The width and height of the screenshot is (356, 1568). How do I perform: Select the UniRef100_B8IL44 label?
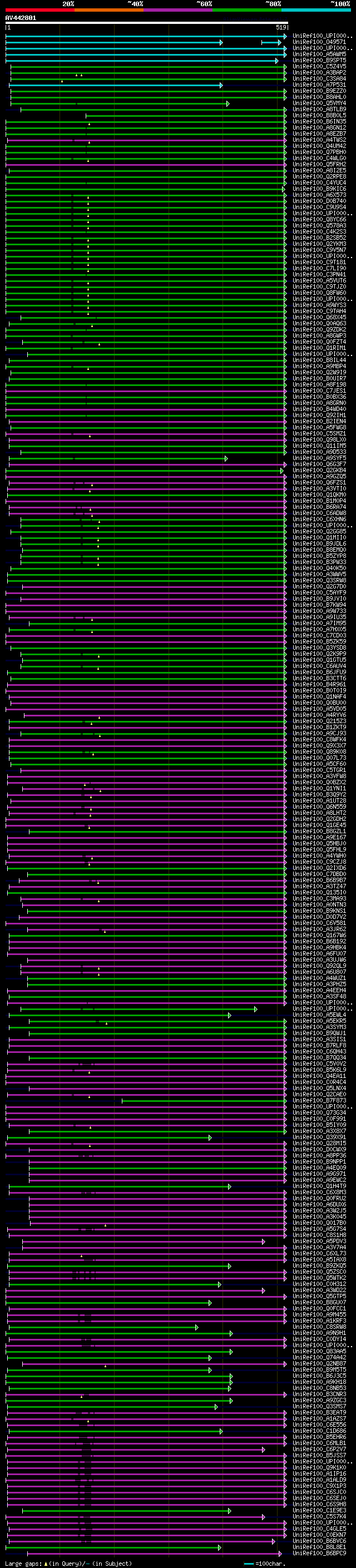click(319, 360)
